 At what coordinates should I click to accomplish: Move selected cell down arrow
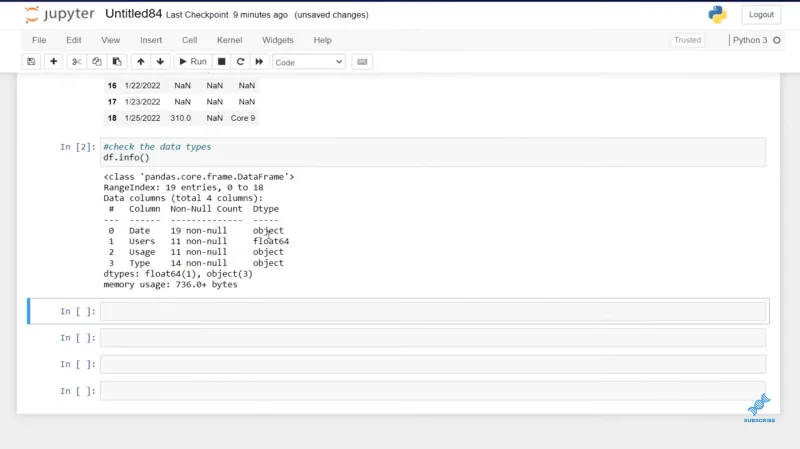click(160, 62)
